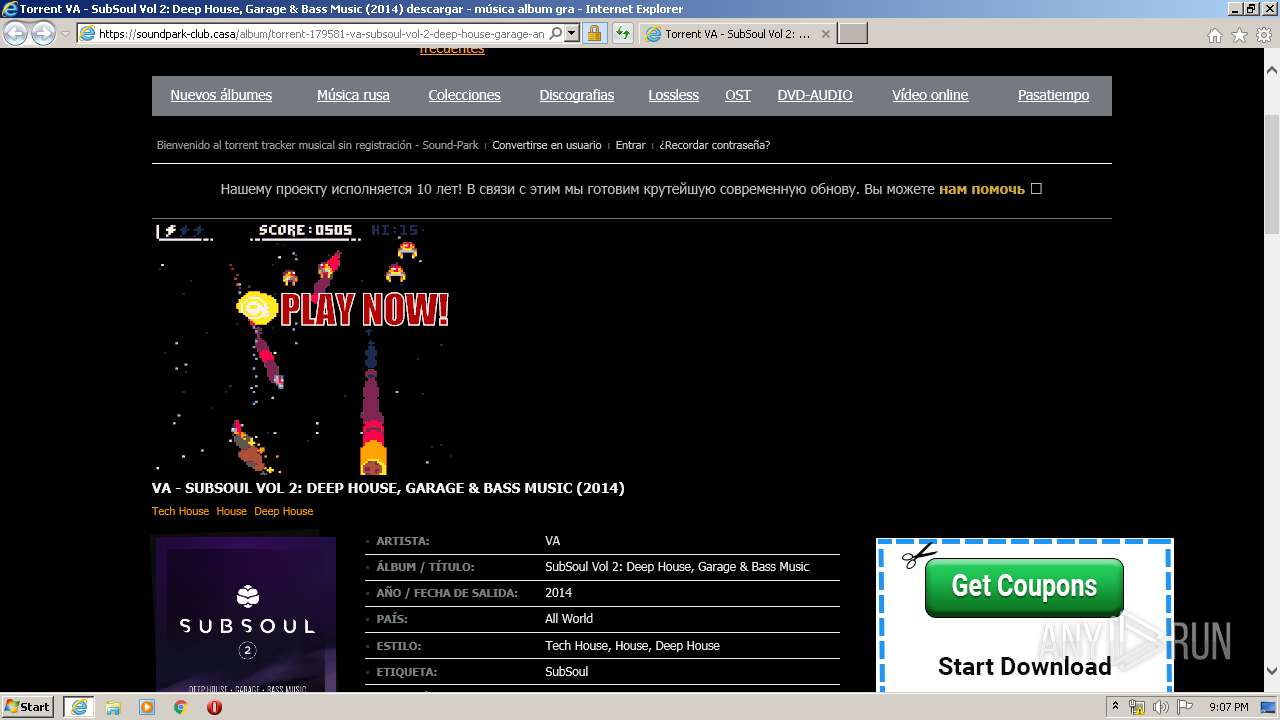Open the Opera red taskbar icon
The image size is (1280, 720).
[x=214, y=707]
